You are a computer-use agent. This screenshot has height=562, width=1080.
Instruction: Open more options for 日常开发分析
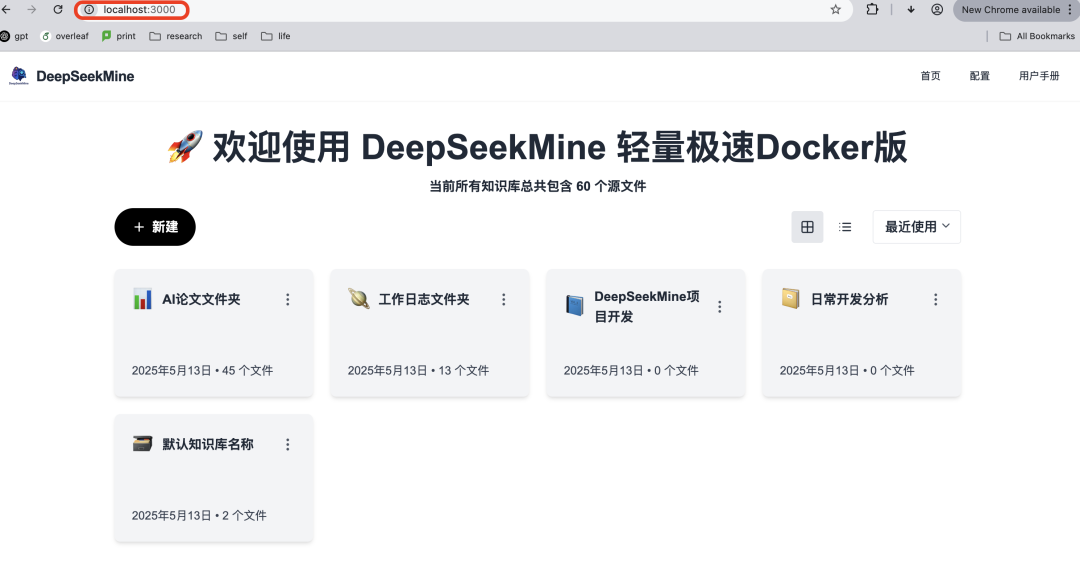click(x=935, y=300)
